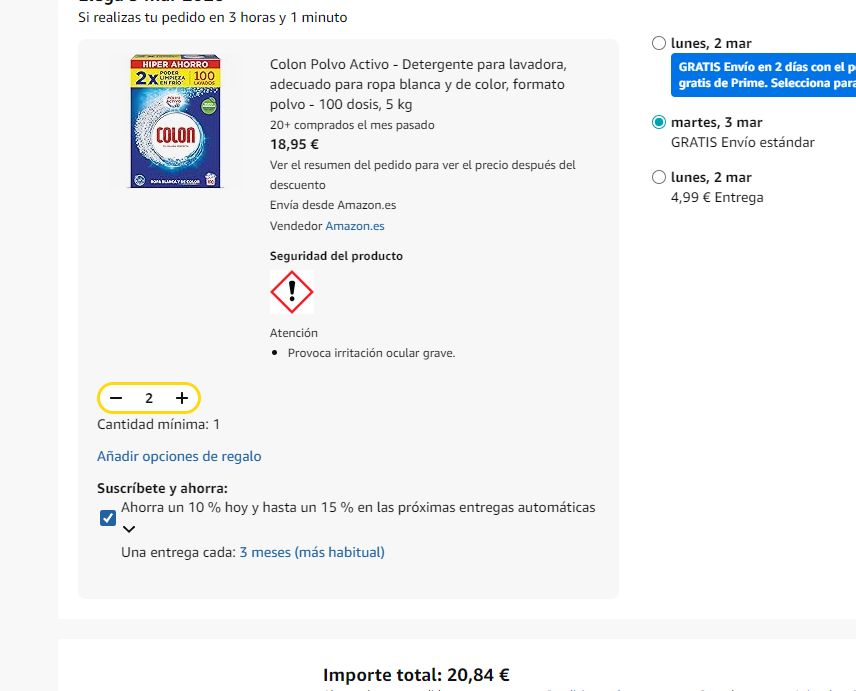856x691 pixels.
Task: Expand the subscription savings details chevron
Action: (128, 529)
